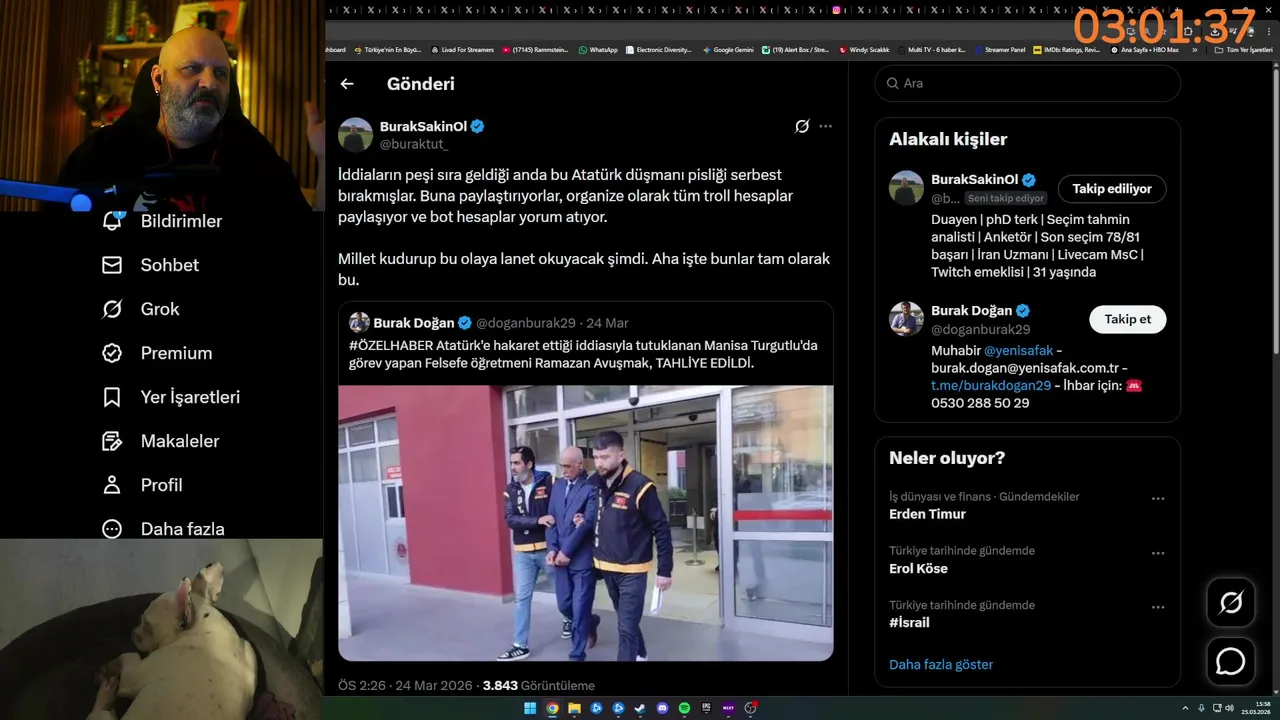This screenshot has width=1280, height=720.
Task: Open the Streamer Panel bookmark
Action: click(999, 49)
